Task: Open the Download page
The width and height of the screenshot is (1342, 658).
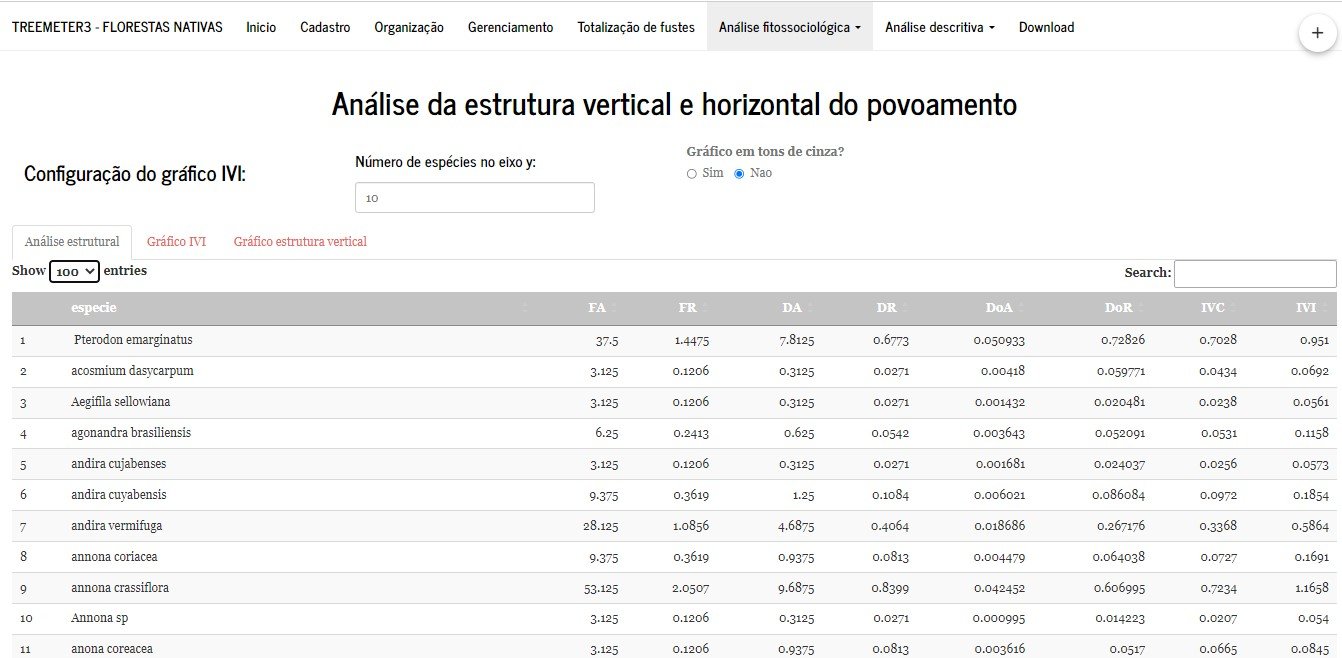Action: coord(1046,27)
